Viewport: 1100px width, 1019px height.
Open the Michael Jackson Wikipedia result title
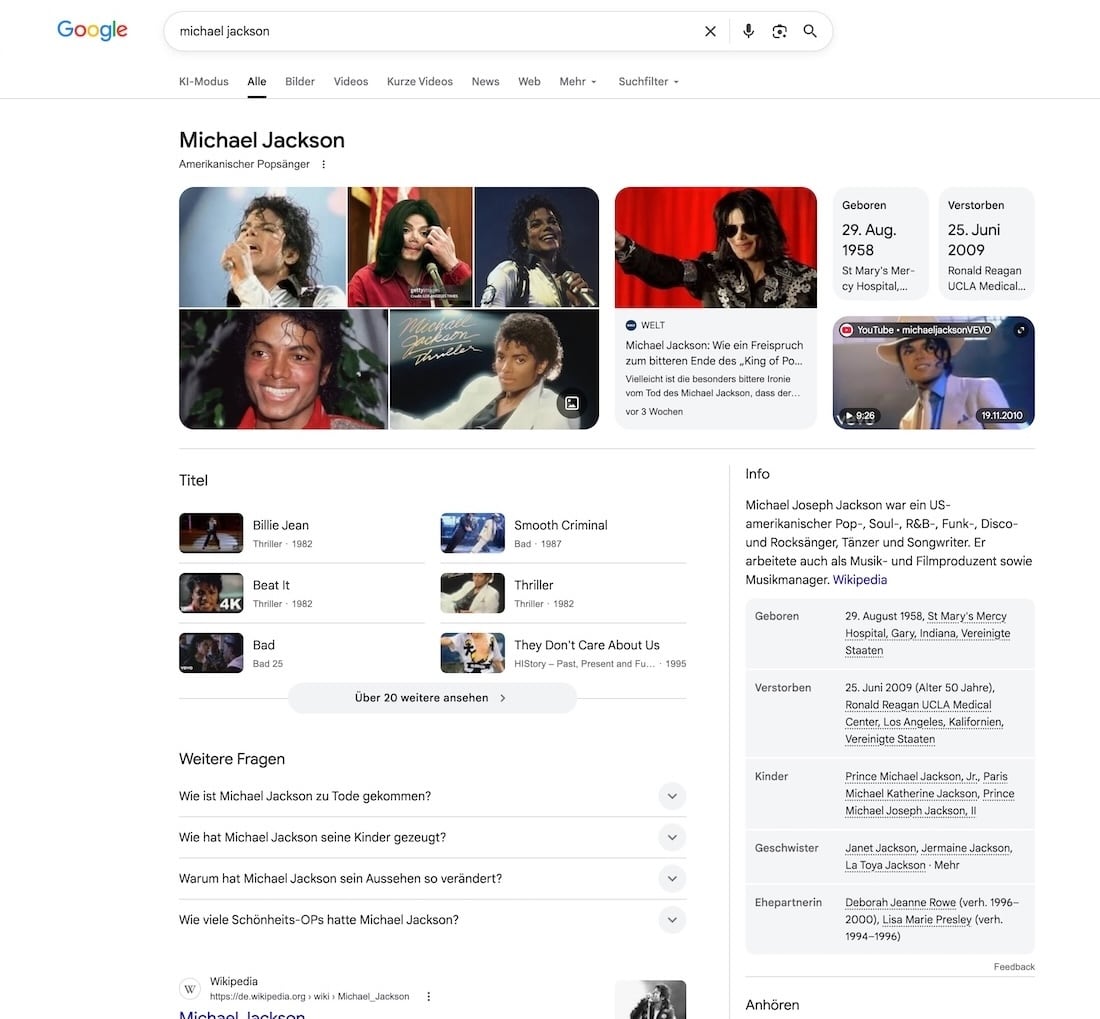click(x=242, y=1014)
